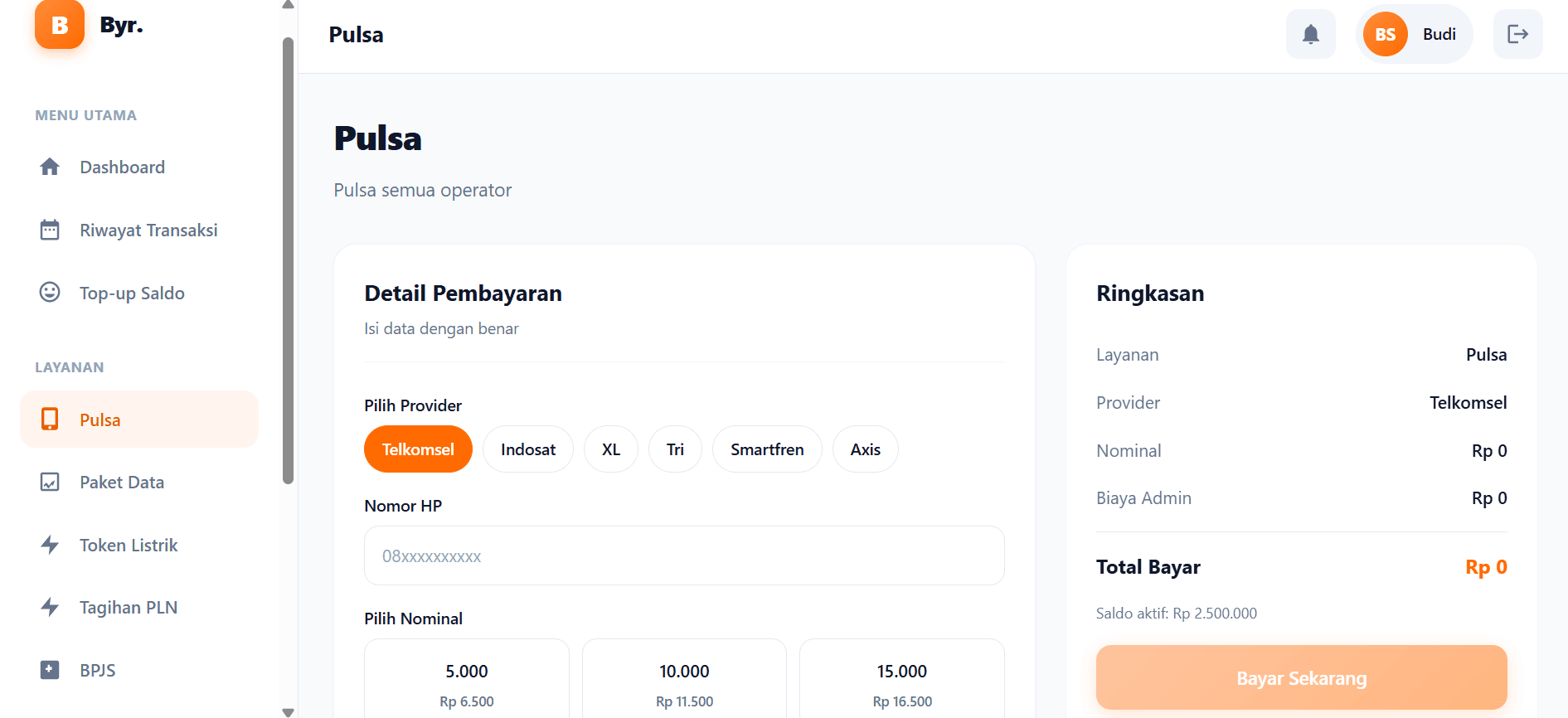Click the Top-up Saldo smiley icon
Image resolution: width=1568 pixels, height=718 pixels.
tap(50, 292)
